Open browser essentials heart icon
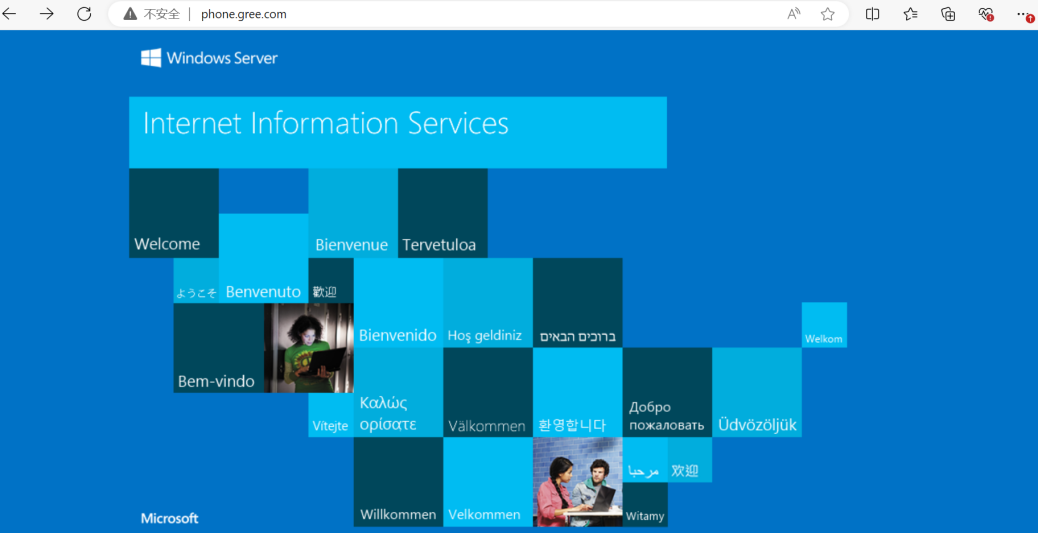Viewport: 1038px width, 533px height. point(986,14)
